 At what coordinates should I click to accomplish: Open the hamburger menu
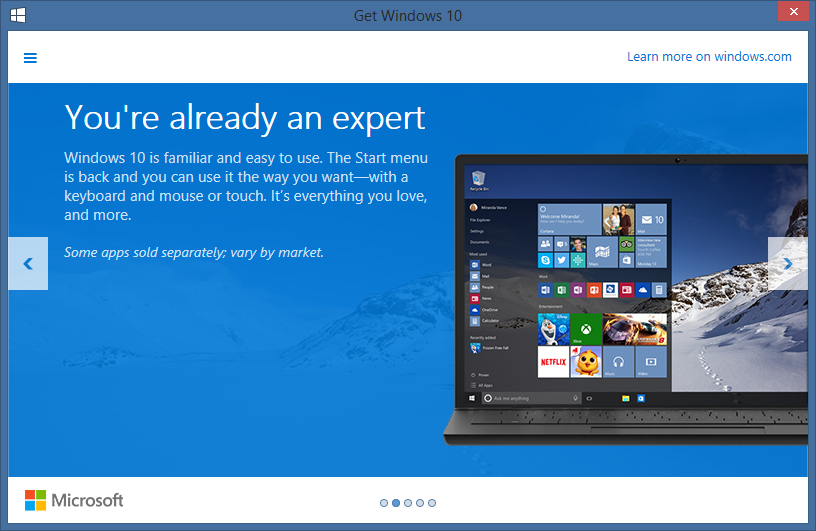click(30, 58)
